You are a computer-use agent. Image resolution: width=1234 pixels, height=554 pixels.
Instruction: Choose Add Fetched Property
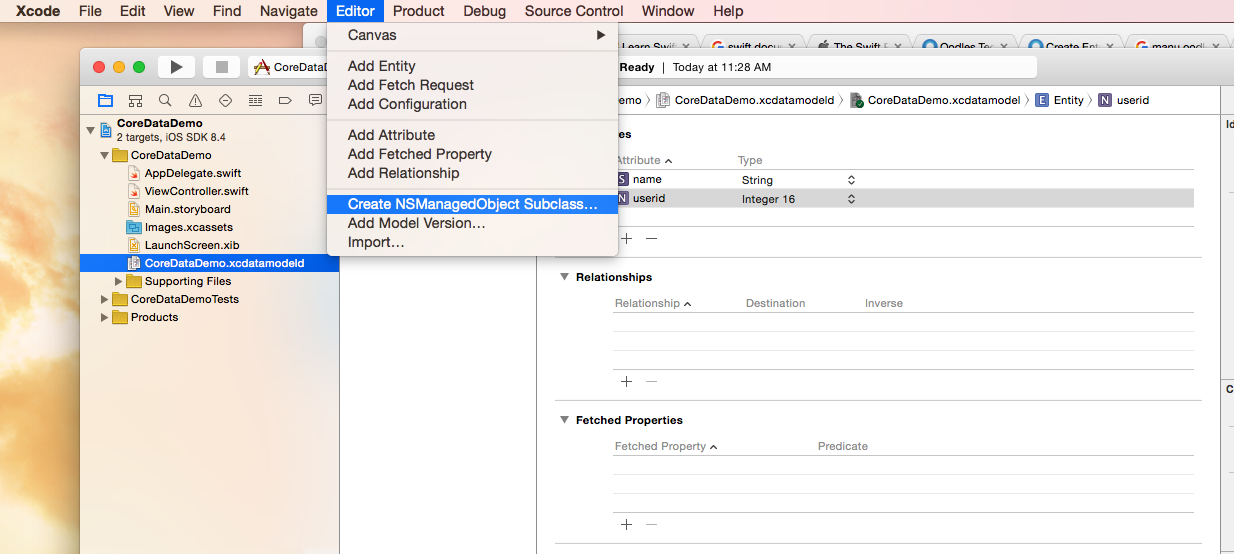473,154
